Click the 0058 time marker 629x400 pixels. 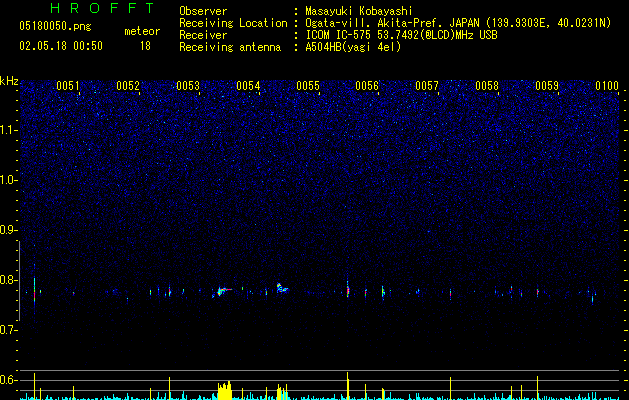pos(487,86)
